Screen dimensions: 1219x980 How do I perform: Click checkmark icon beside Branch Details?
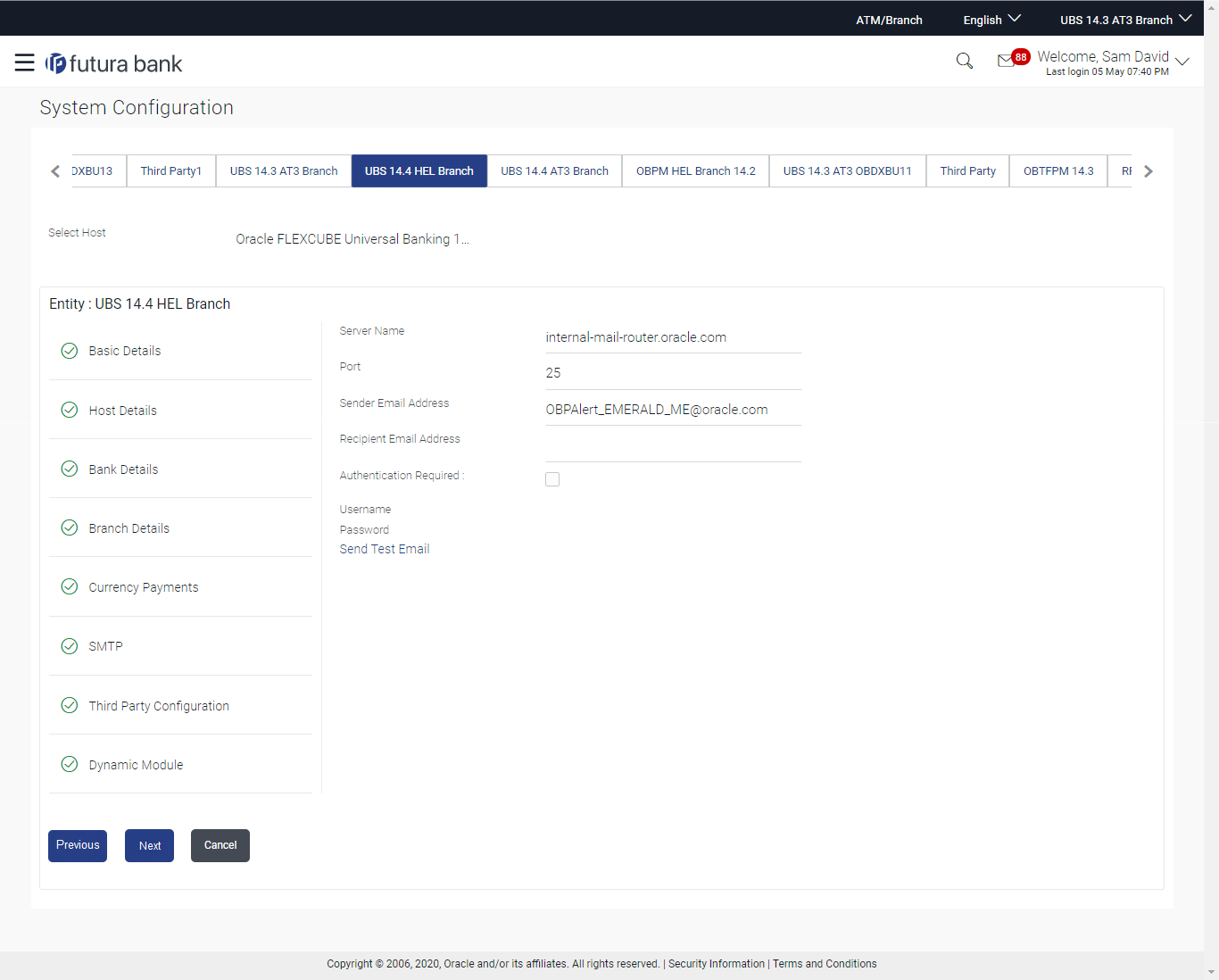(x=69, y=527)
